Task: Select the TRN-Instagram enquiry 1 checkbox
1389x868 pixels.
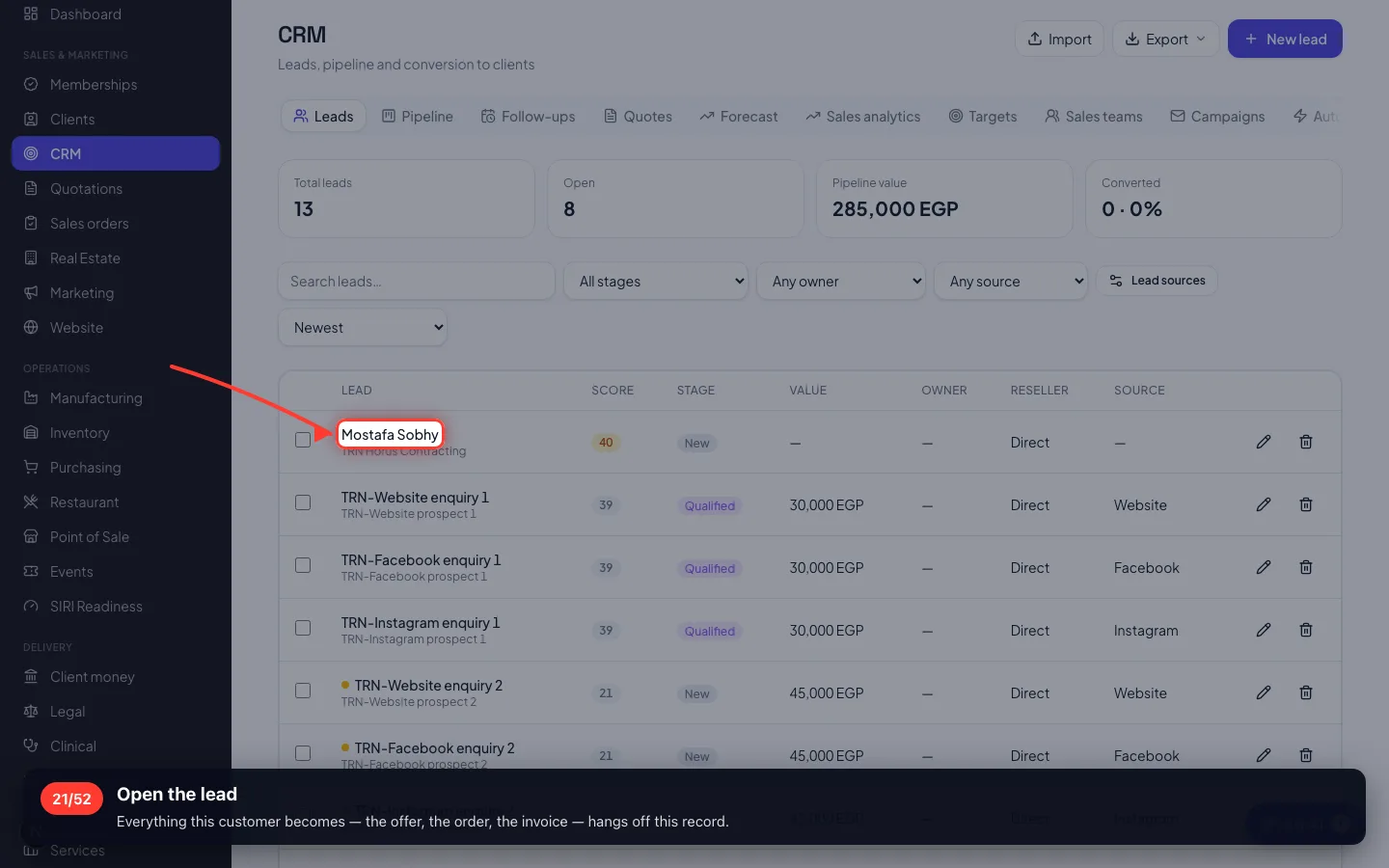Action: [x=303, y=628]
